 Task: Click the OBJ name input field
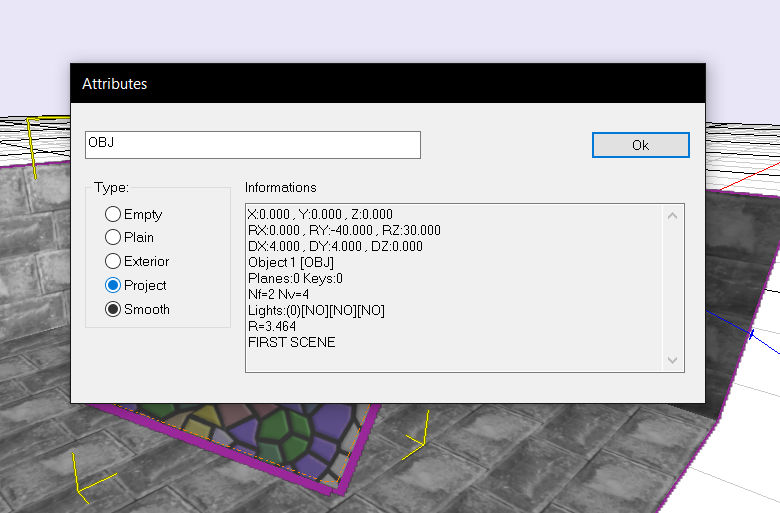tap(253, 145)
